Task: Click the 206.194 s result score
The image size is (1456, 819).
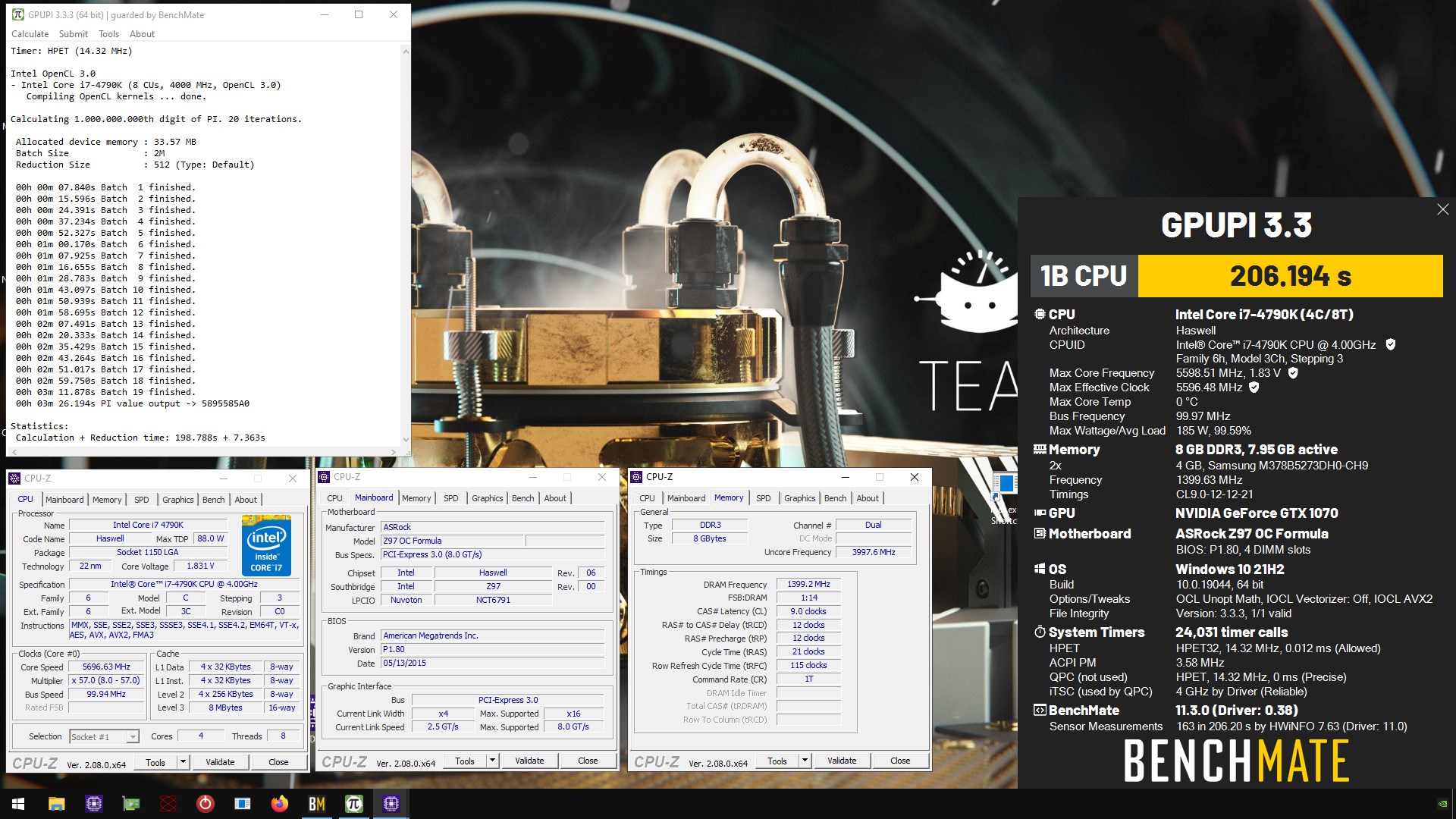Action: coord(1291,276)
